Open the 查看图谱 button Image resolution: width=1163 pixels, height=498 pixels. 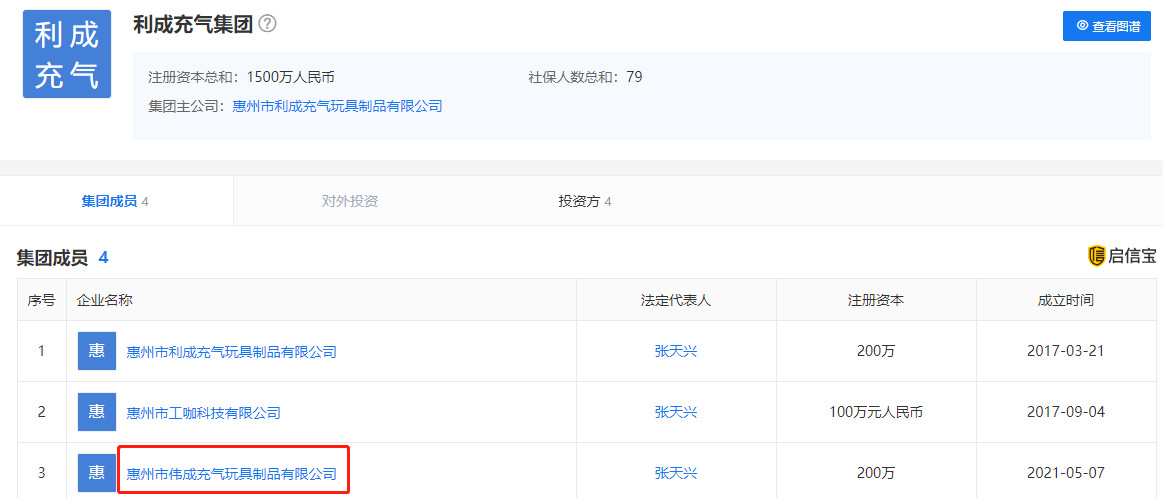tap(1107, 26)
